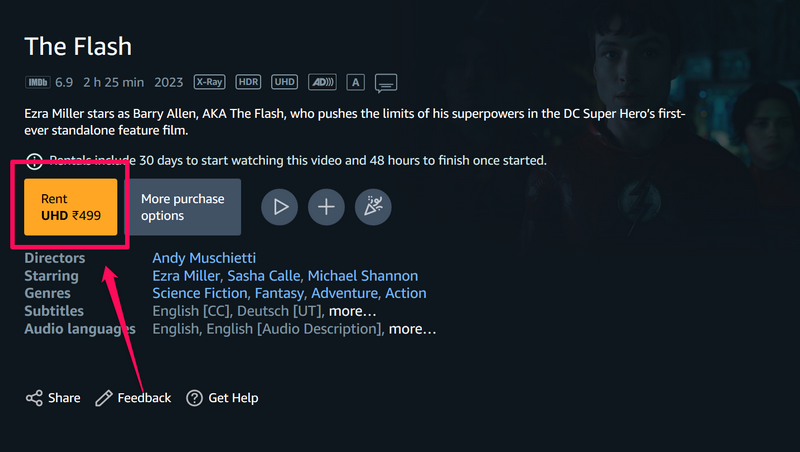Browse the Science Fiction genre
800x452 pixels.
click(199, 294)
